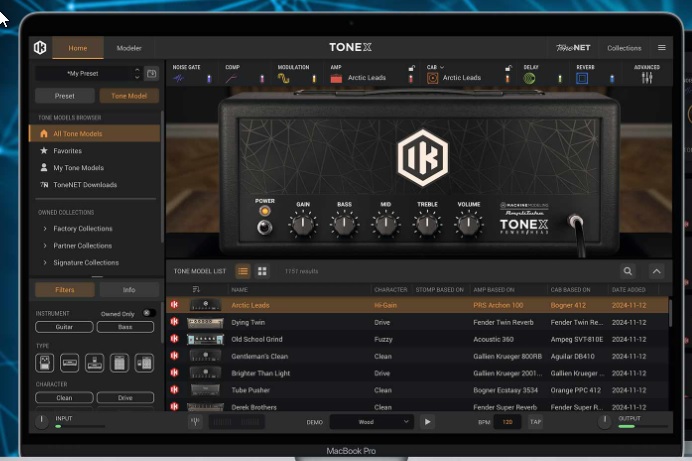Switch to the Tone Model tab

pyautogui.click(x=129, y=96)
